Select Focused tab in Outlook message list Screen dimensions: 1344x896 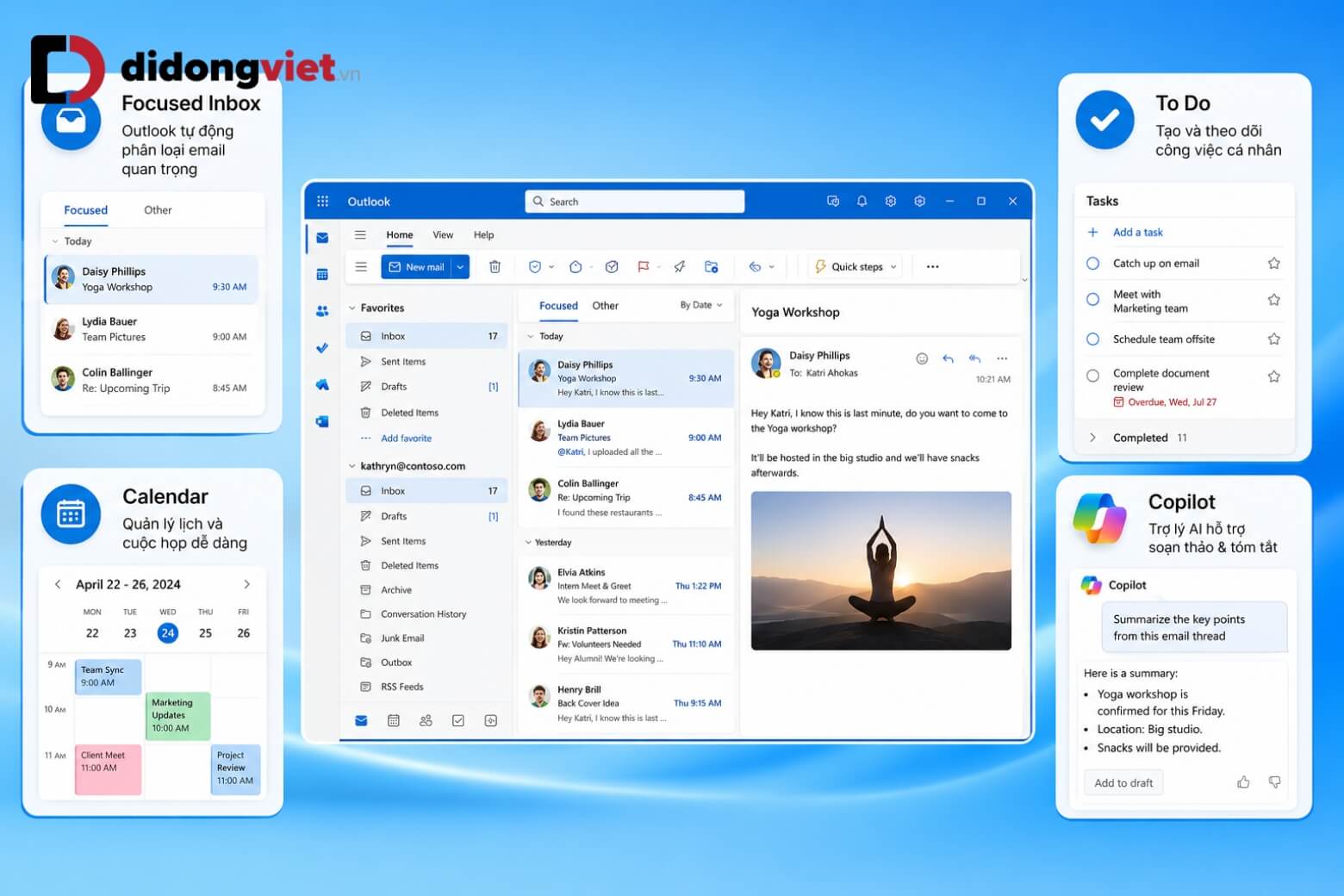[x=558, y=306]
